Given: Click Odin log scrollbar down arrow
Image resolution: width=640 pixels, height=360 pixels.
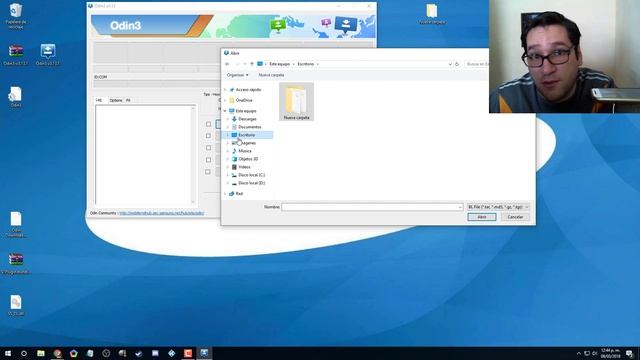Looking at the screenshot, I should tap(193, 202).
